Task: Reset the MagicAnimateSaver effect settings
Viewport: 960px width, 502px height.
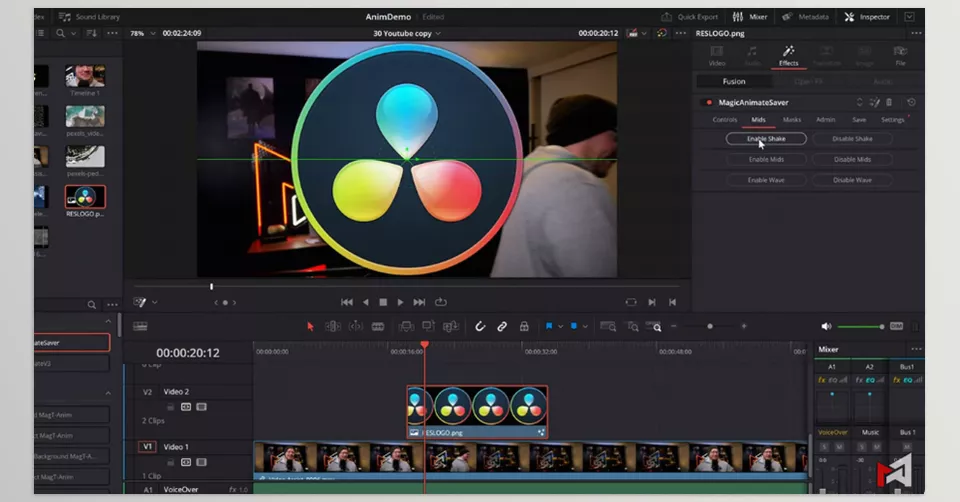Action: [911, 102]
